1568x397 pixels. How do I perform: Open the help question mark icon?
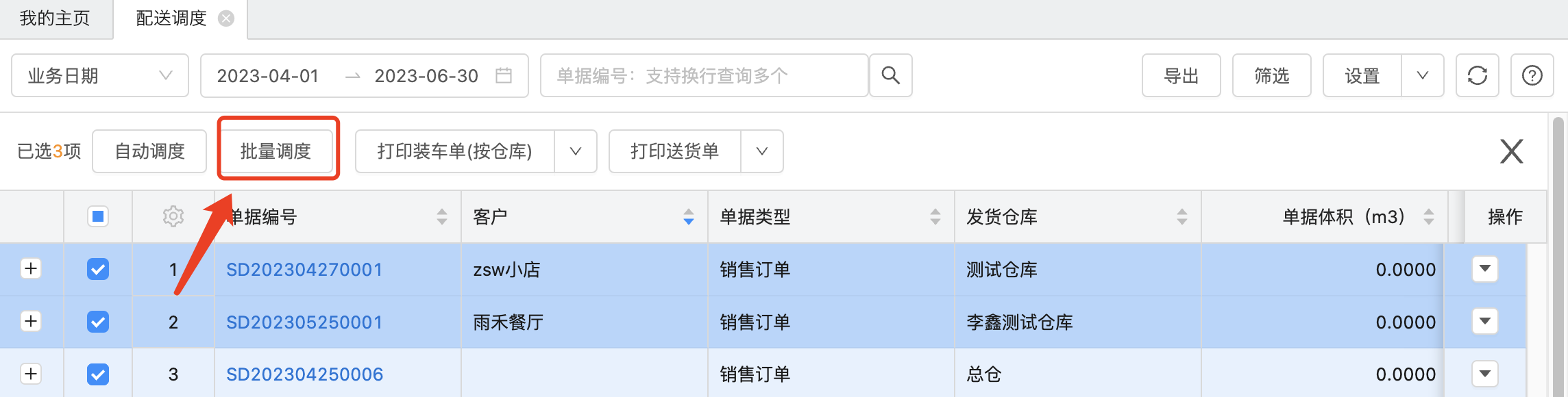[x=1532, y=75]
